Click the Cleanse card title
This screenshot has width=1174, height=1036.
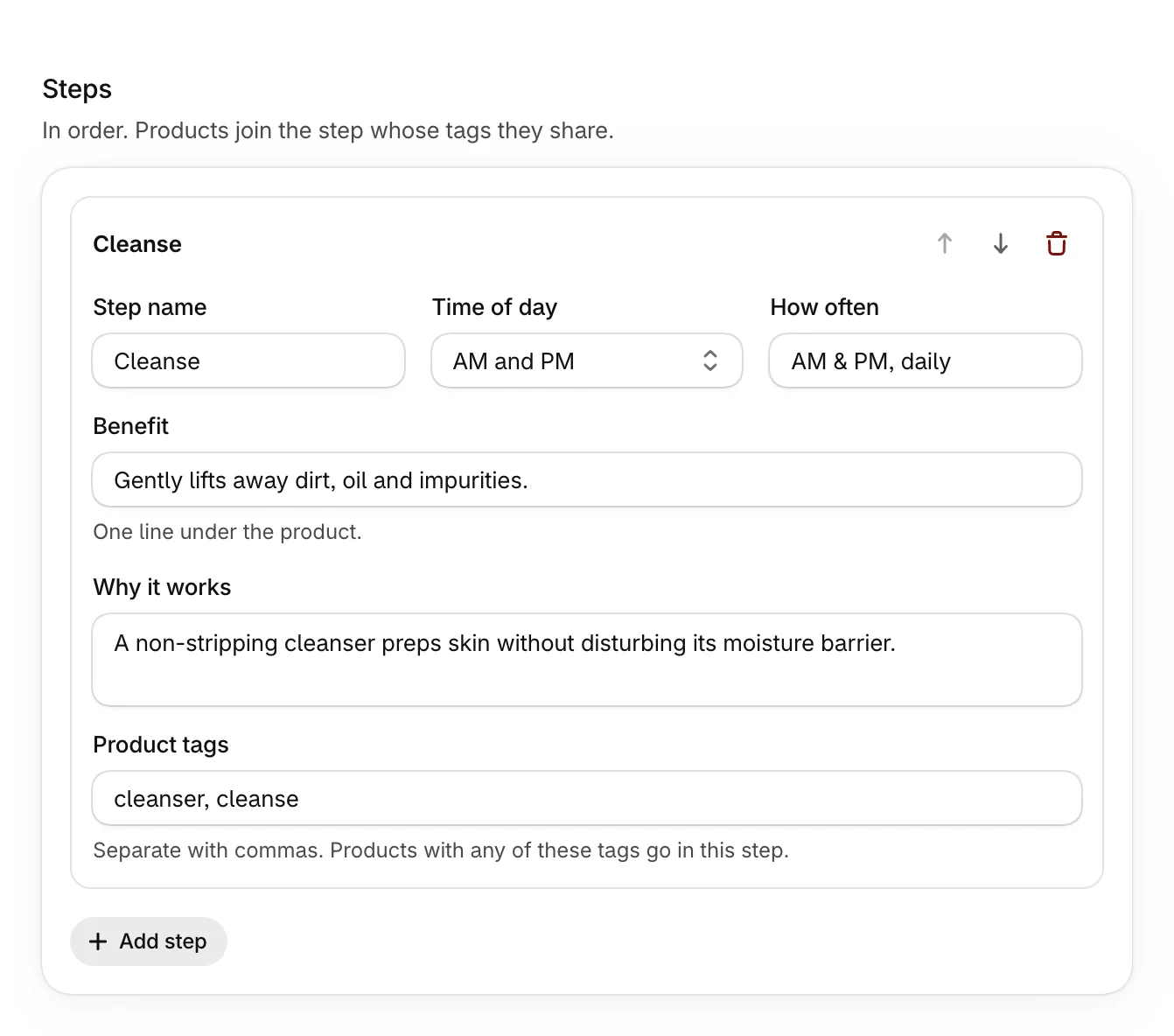point(137,244)
